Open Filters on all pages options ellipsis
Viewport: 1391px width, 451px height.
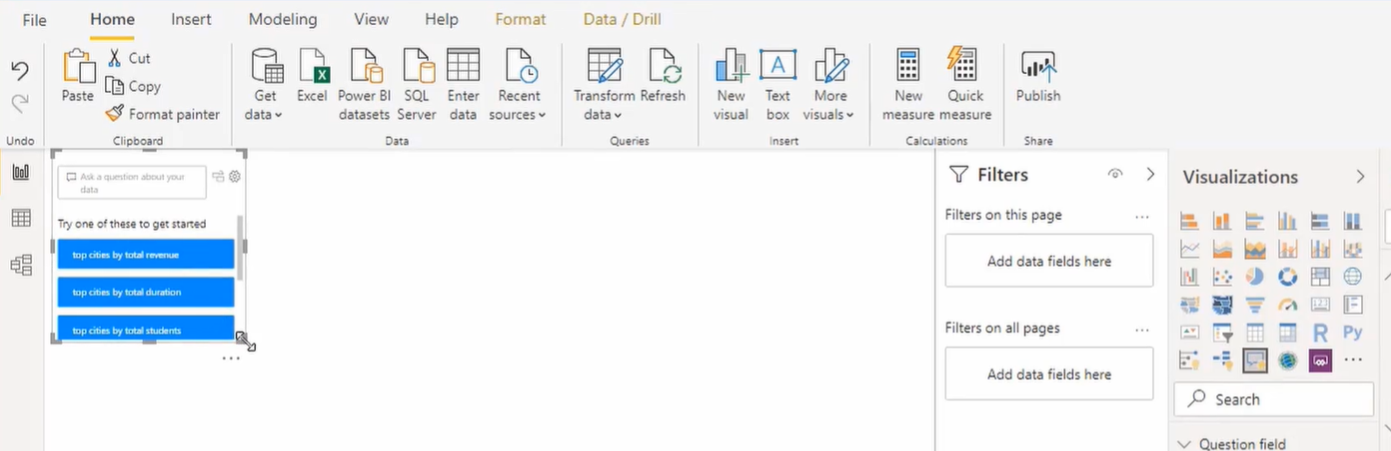coord(1142,329)
